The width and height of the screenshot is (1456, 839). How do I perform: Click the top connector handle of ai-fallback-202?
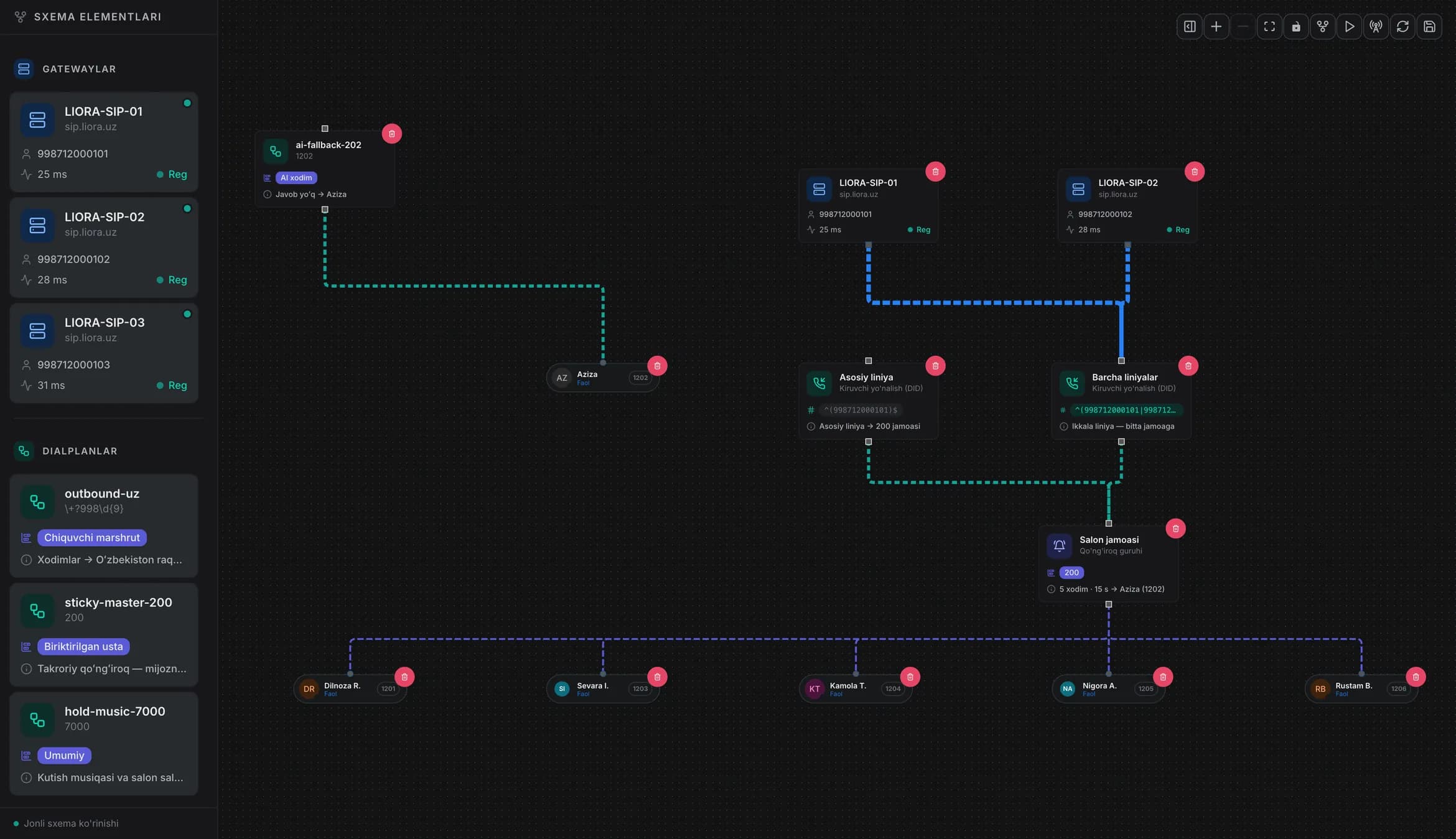(x=325, y=129)
